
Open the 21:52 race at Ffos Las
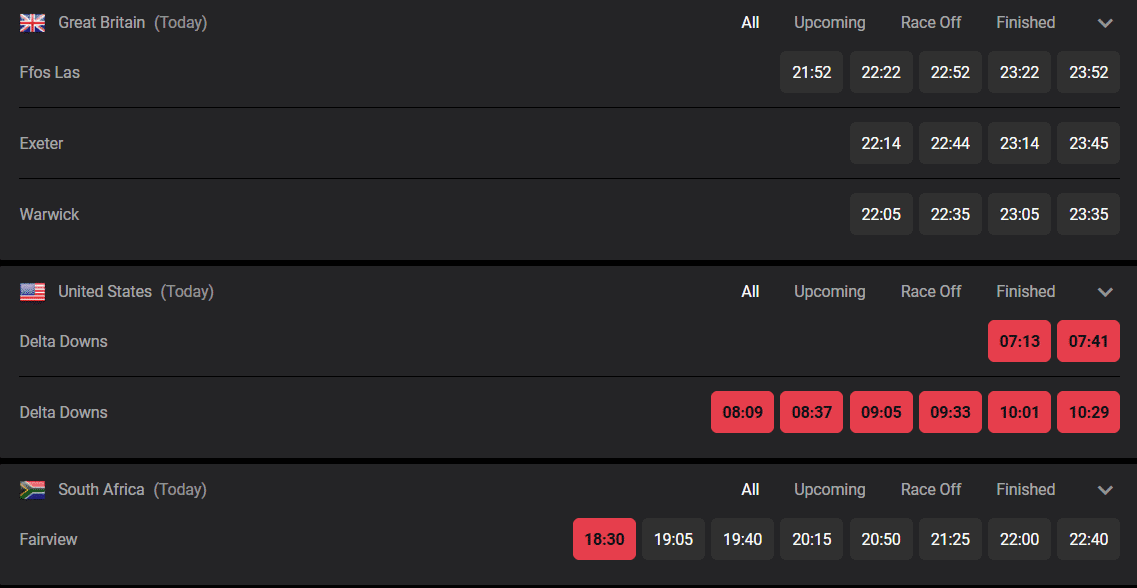[x=811, y=72]
